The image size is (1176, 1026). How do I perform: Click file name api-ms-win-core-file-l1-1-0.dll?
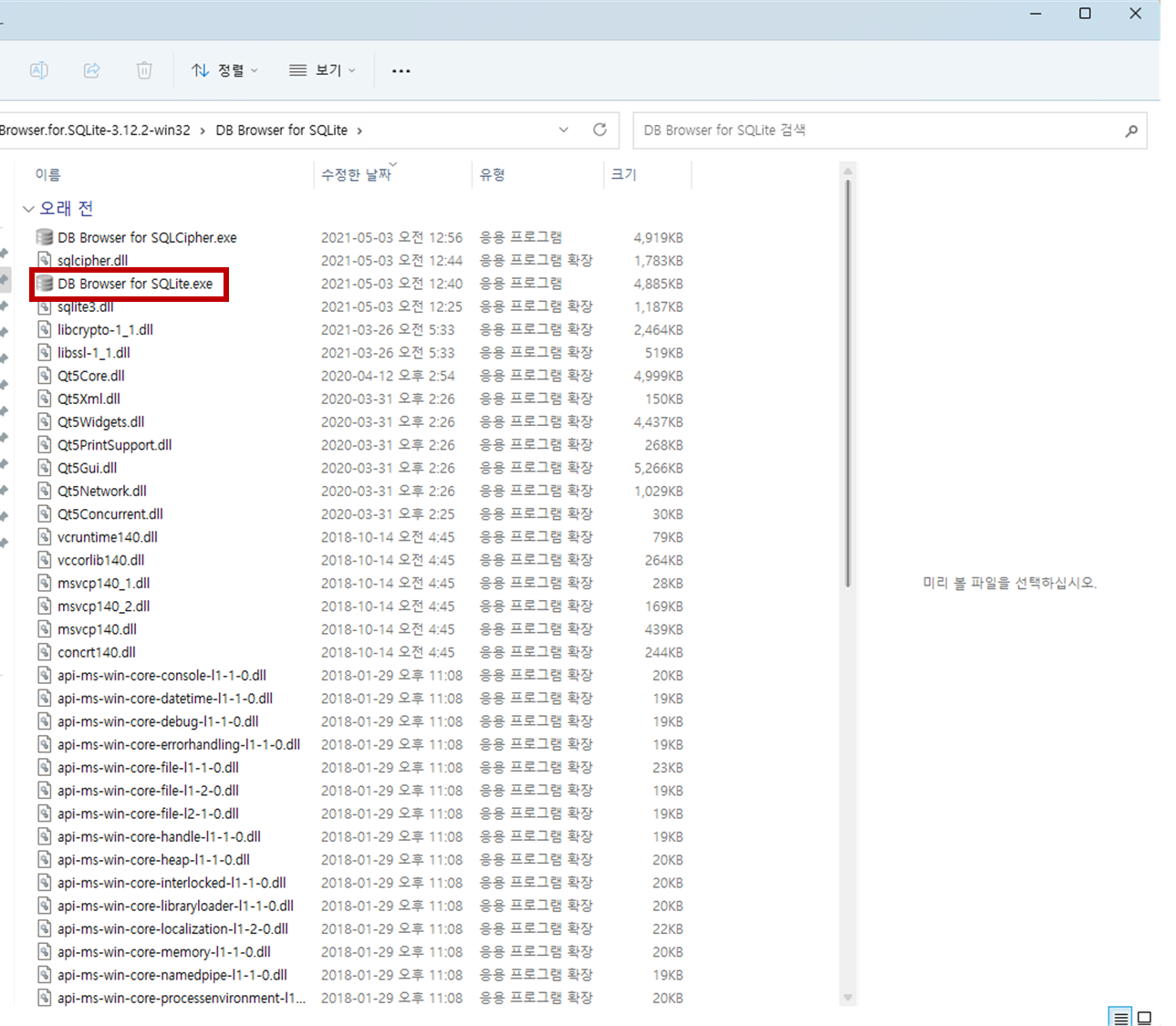pos(148,768)
